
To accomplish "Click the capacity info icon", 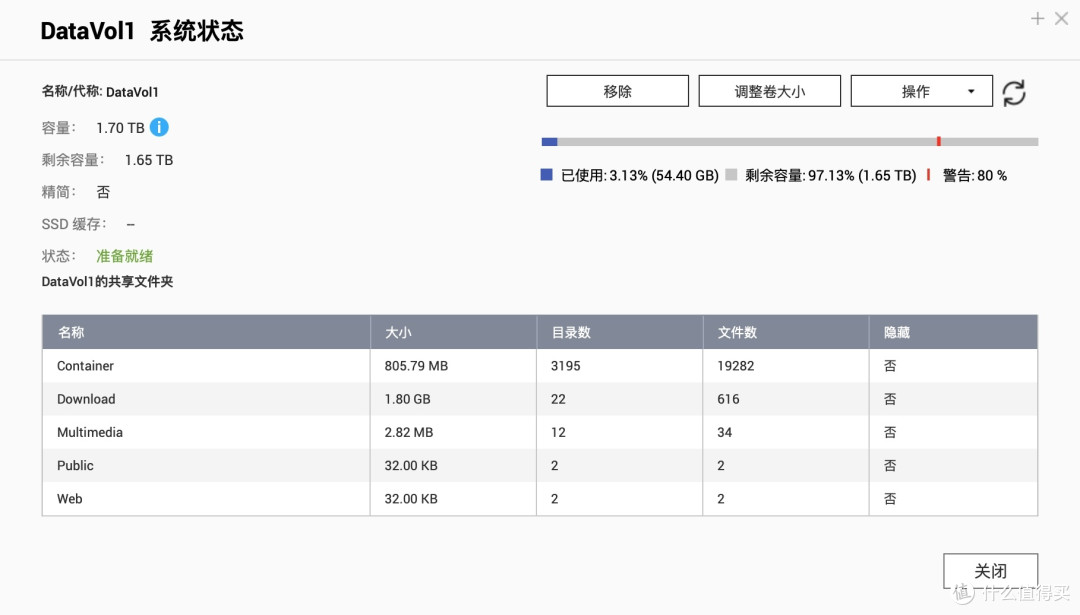I will tap(159, 127).
